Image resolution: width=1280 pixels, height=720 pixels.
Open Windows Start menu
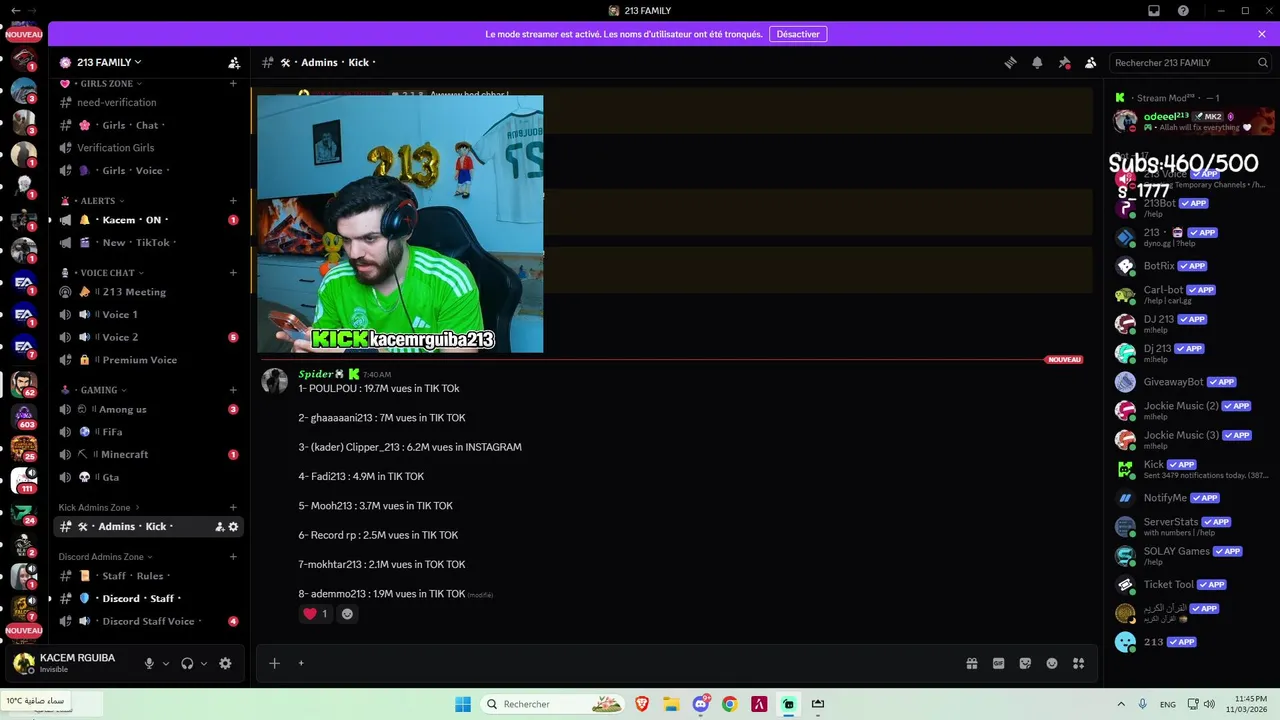tap(463, 704)
